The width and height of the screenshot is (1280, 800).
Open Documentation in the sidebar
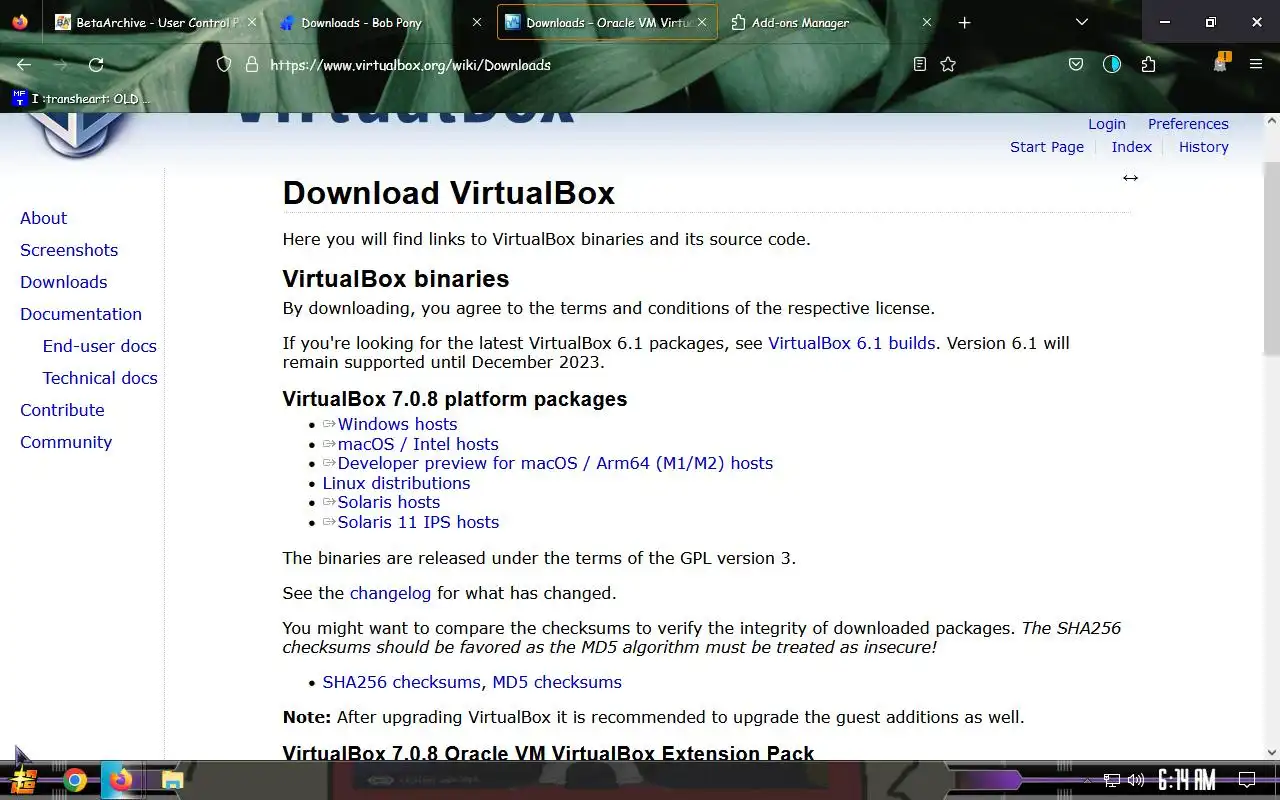click(x=81, y=314)
